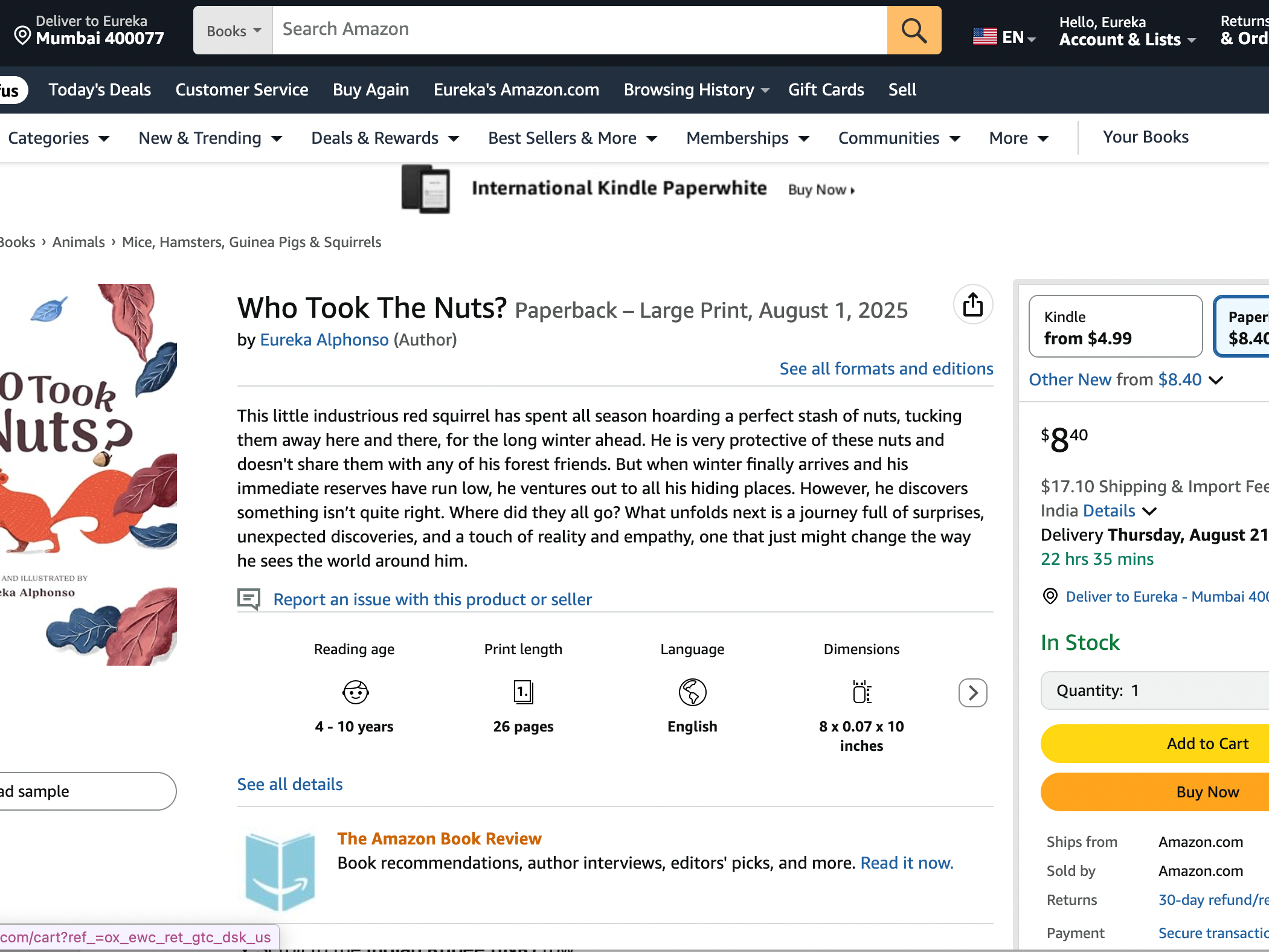Select the Kindle format option
The image size is (1269, 952).
click(1115, 327)
